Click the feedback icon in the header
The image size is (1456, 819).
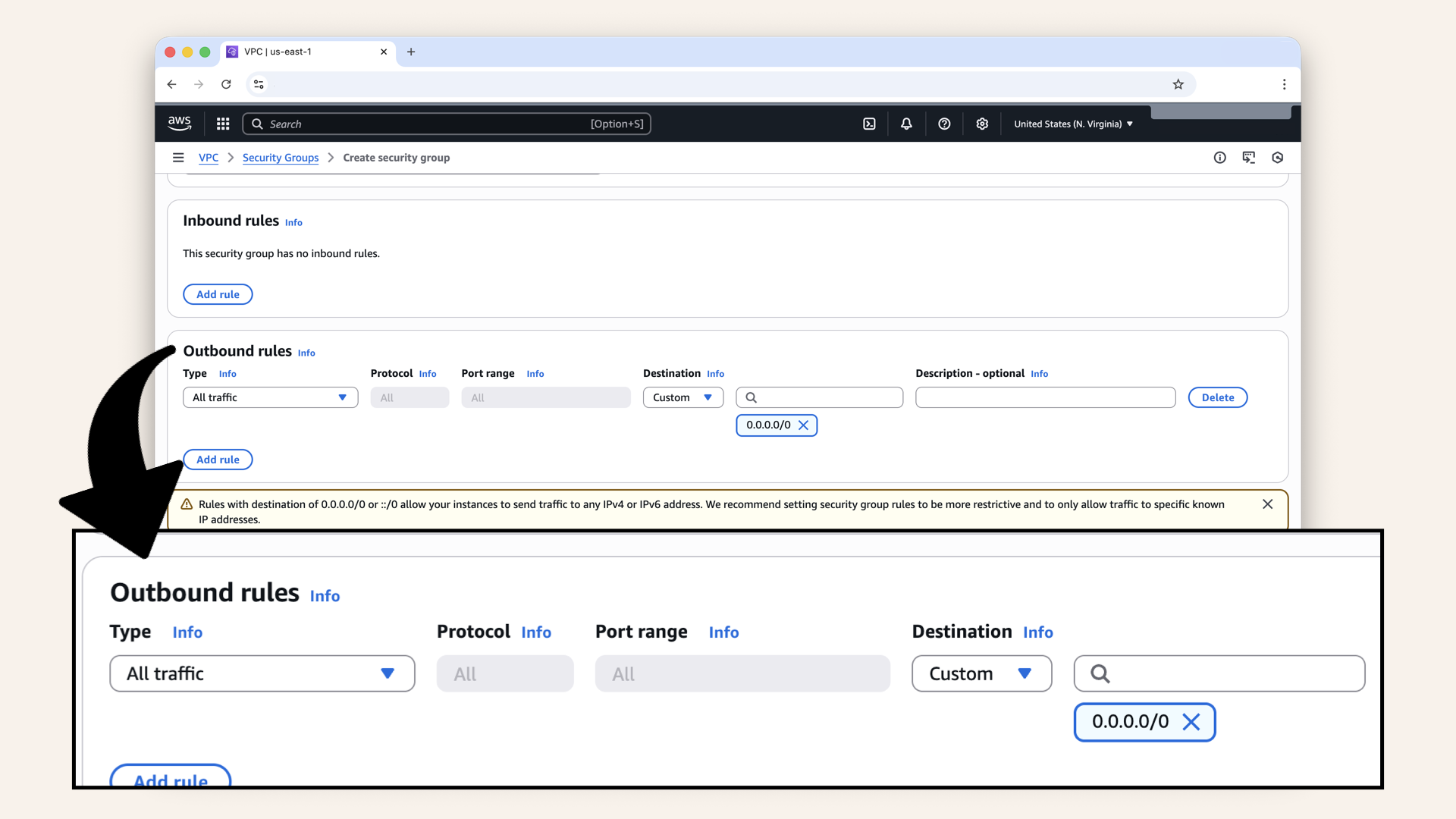tap(1249, 157)
